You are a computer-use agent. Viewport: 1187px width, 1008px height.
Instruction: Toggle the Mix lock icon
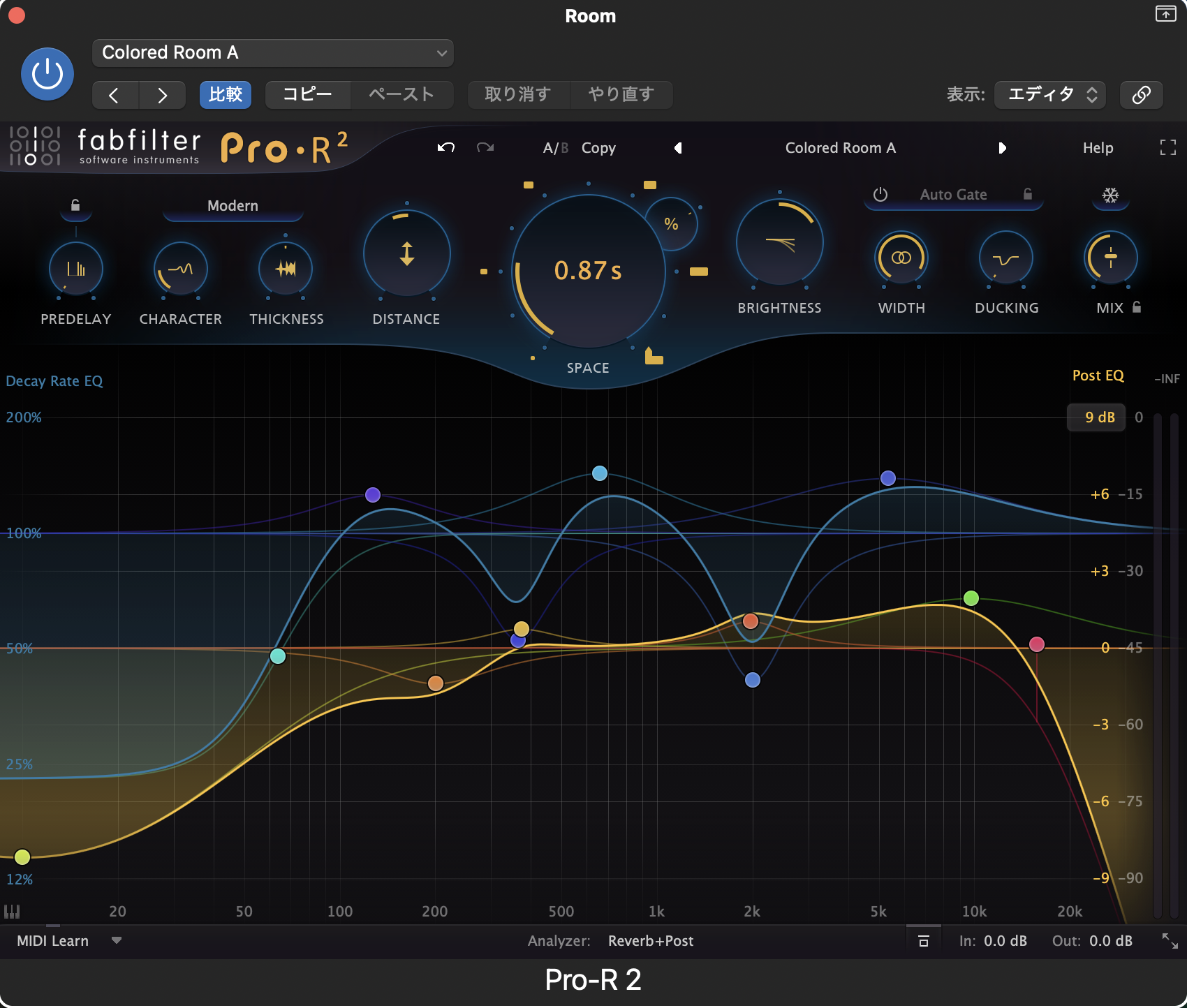(1137, 307)
